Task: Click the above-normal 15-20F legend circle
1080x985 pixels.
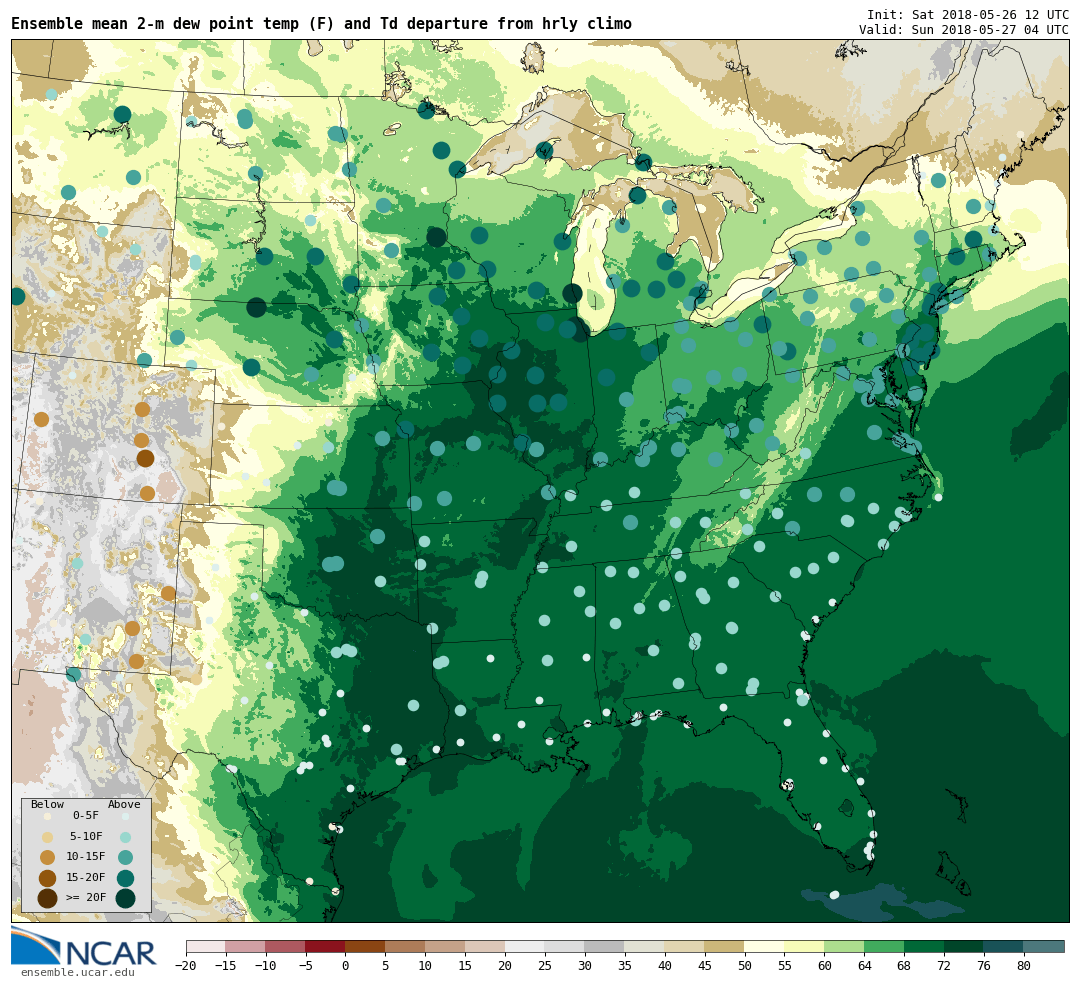Action: [x=125, y=878]
